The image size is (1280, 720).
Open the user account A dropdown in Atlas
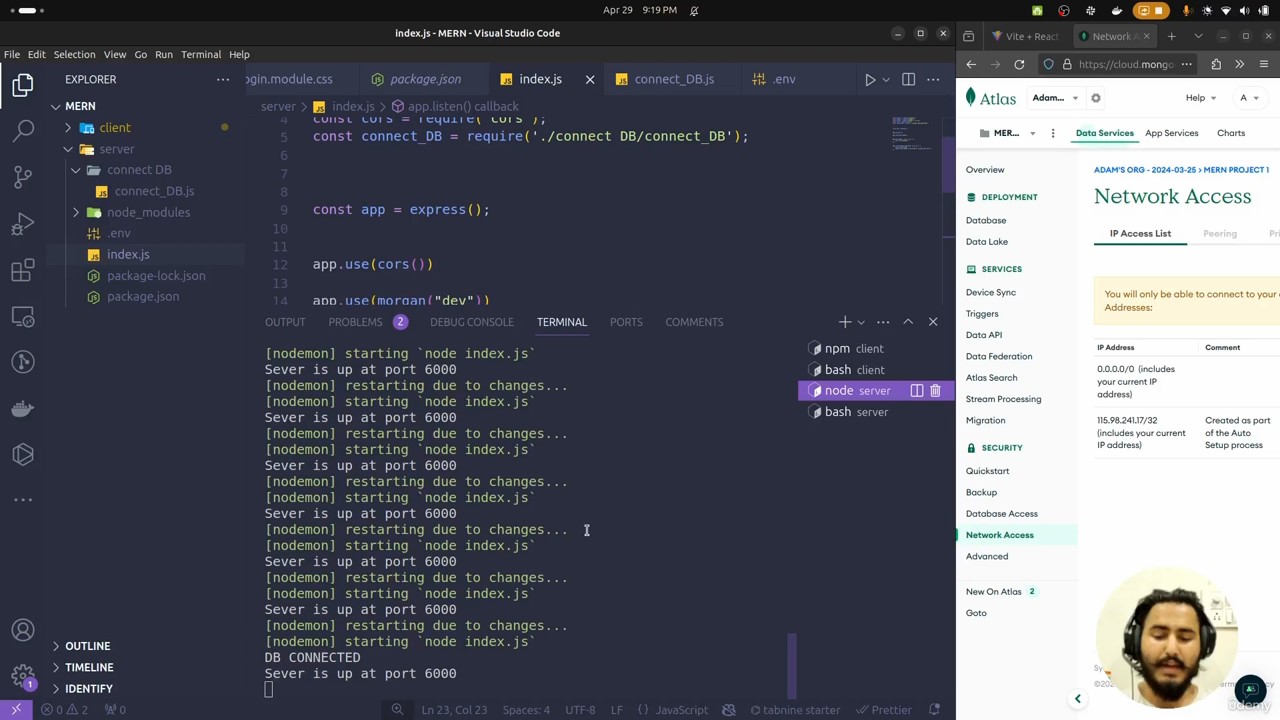pyautogui.click(x=1249, y=98)
